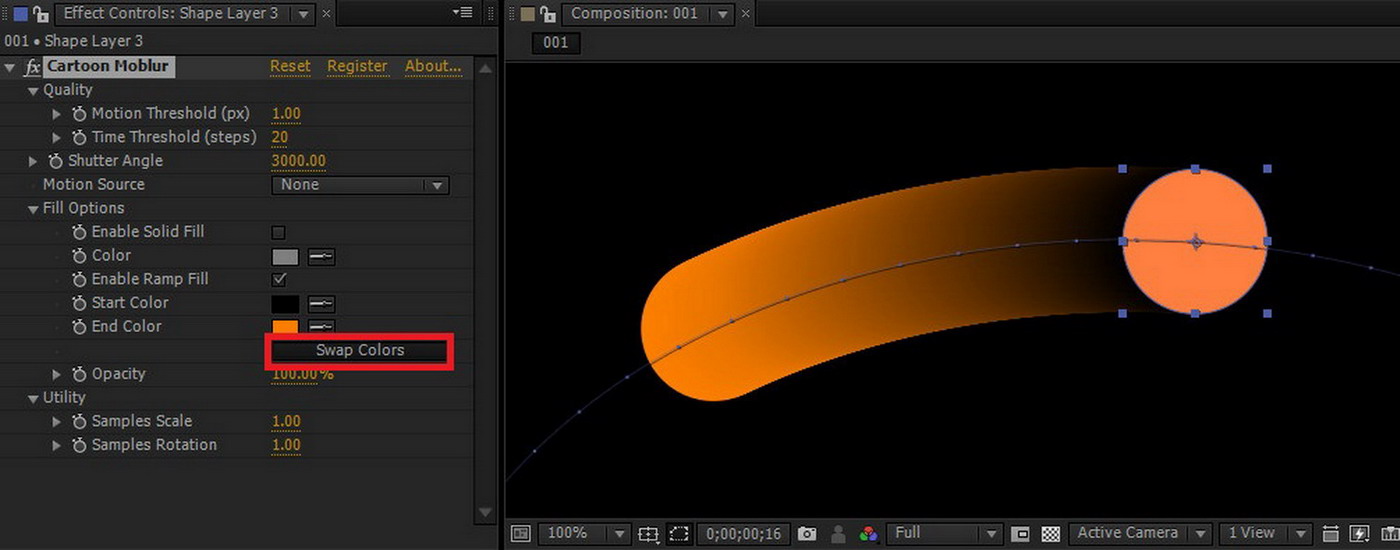Click the current time 0;00;00;16 display
The image size is (1400, 550).
pyautogui.click(x=743, y=534)
